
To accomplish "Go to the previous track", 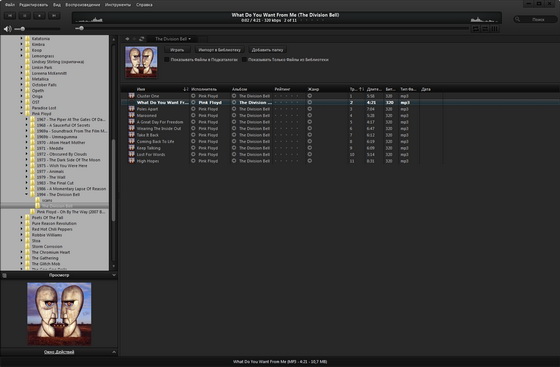I will pos(10,16).
